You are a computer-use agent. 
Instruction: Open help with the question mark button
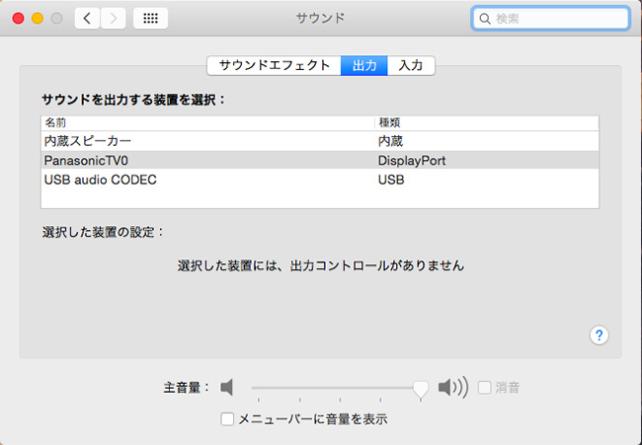[x=599, y=335]
